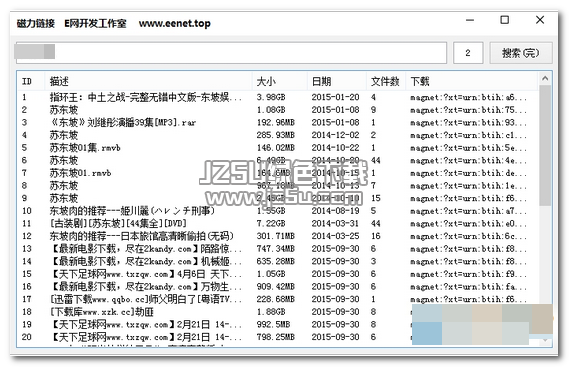Click the vertical scrollbar thumb

click(x=545, y=145)
